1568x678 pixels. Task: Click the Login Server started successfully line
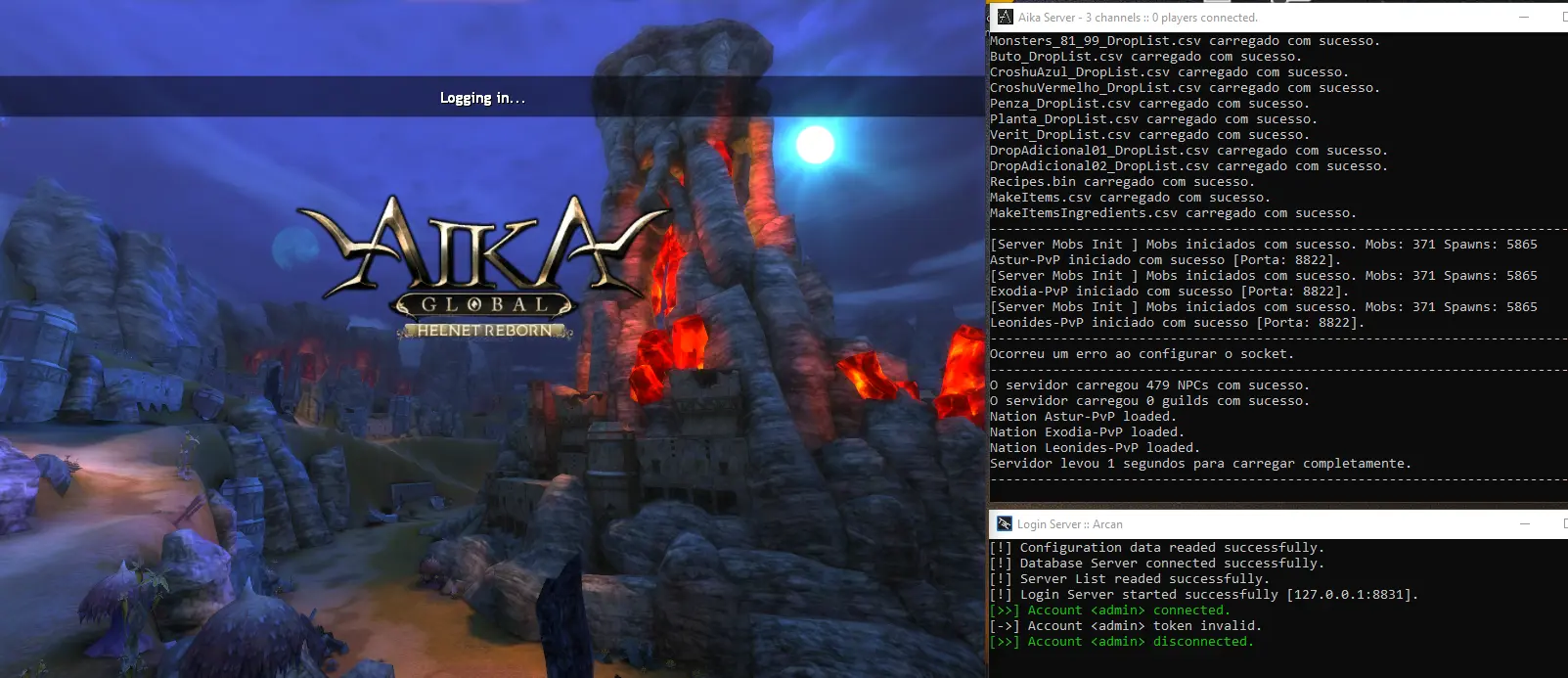click(1205, 595)
